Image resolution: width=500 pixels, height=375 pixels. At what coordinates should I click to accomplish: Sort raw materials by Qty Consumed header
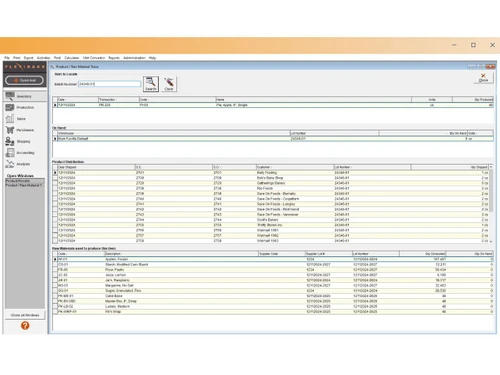tap(423, 254)
